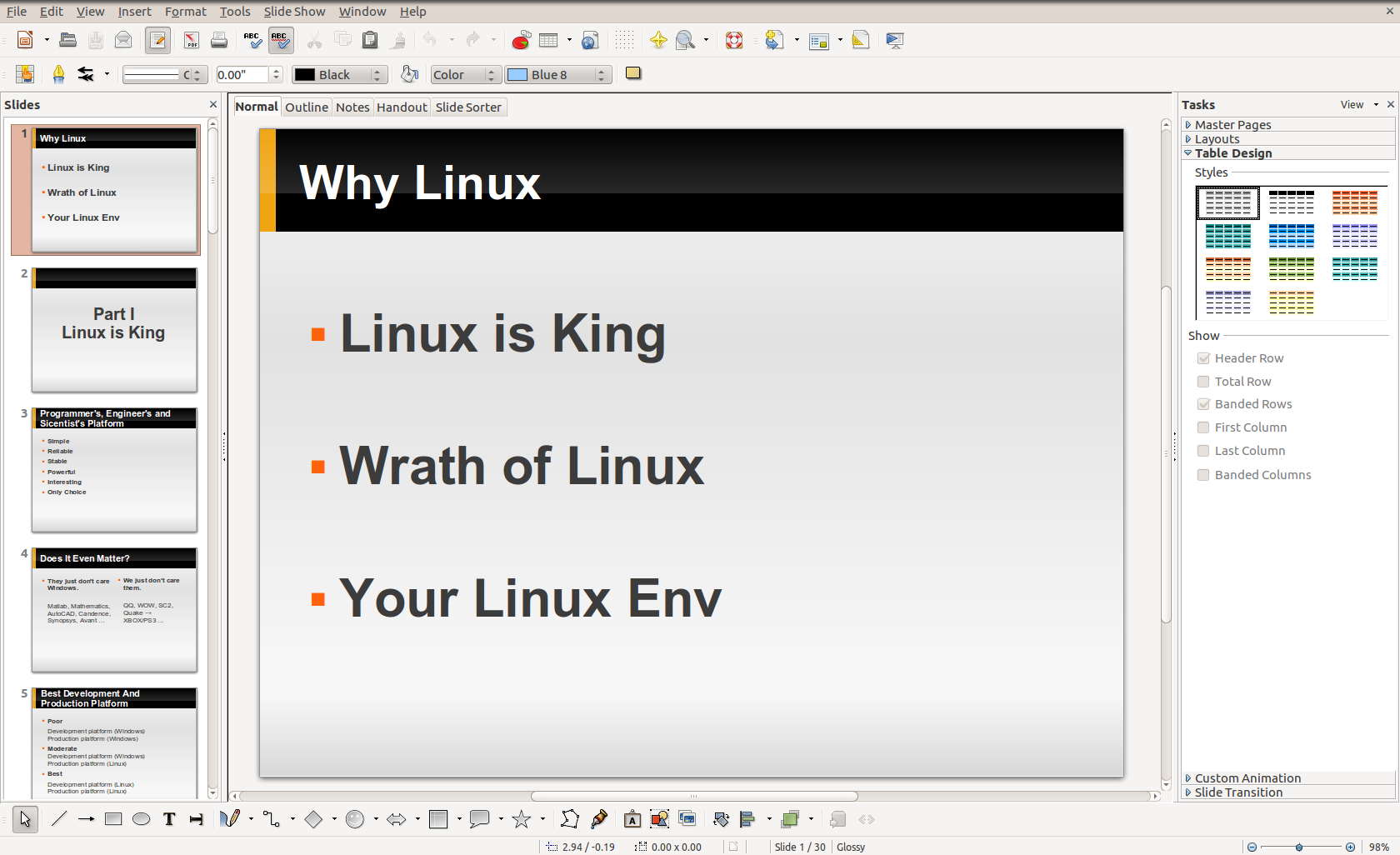Screen dimensions: 1400x855
Task: Select the Rectangle drawing tool
Action: tap(113, 819)
